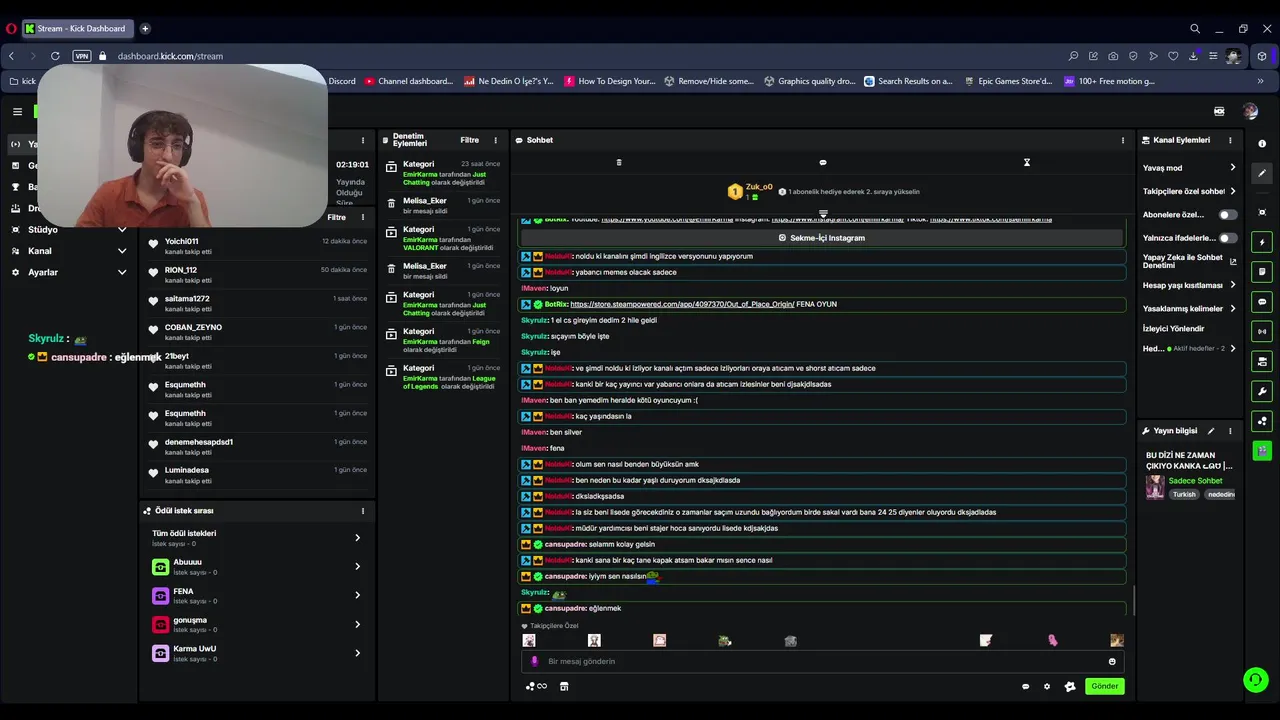This screenshot has height=720, width=1280.
Task: Click the channel points infinity icon
Action: [536, 686]
